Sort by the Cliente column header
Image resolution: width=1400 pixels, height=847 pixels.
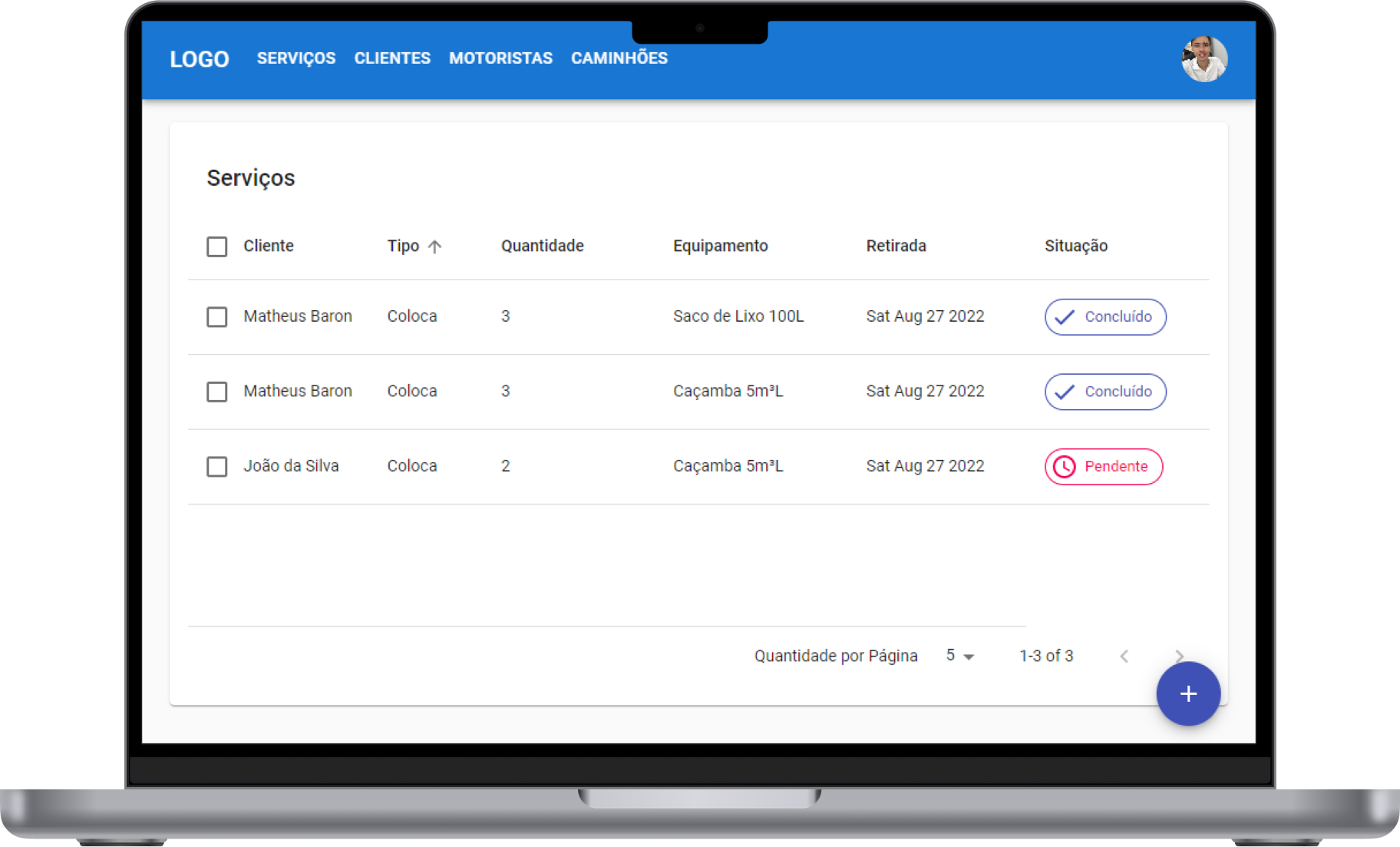(269, 246)
